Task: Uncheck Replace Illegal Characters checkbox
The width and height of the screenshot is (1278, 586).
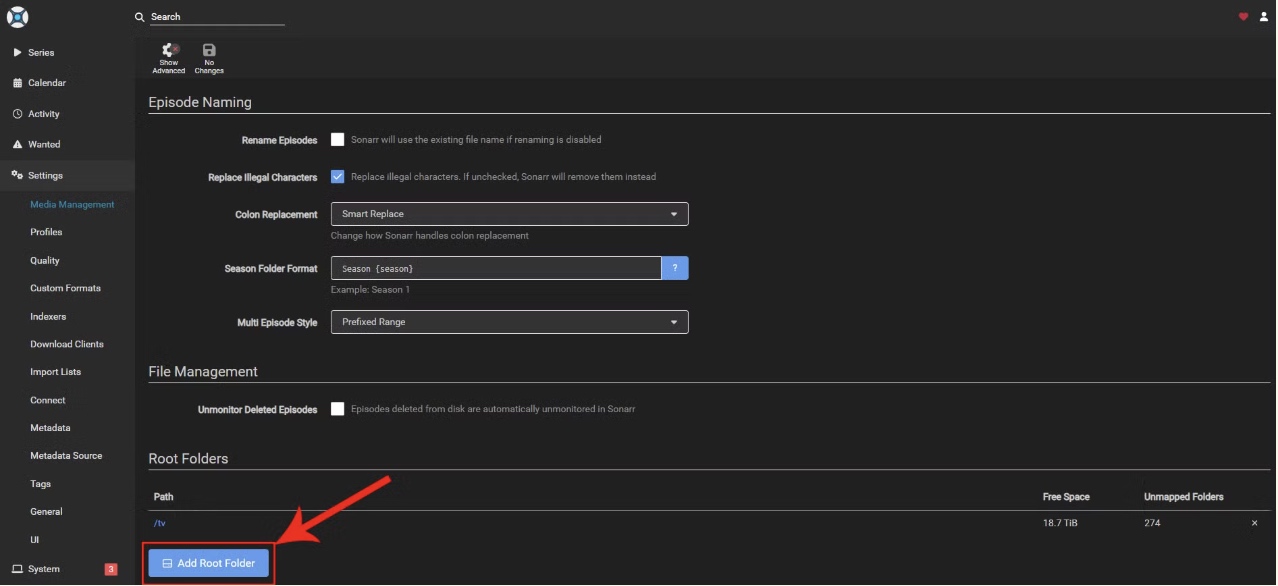Action: click(x=338, y=177)
